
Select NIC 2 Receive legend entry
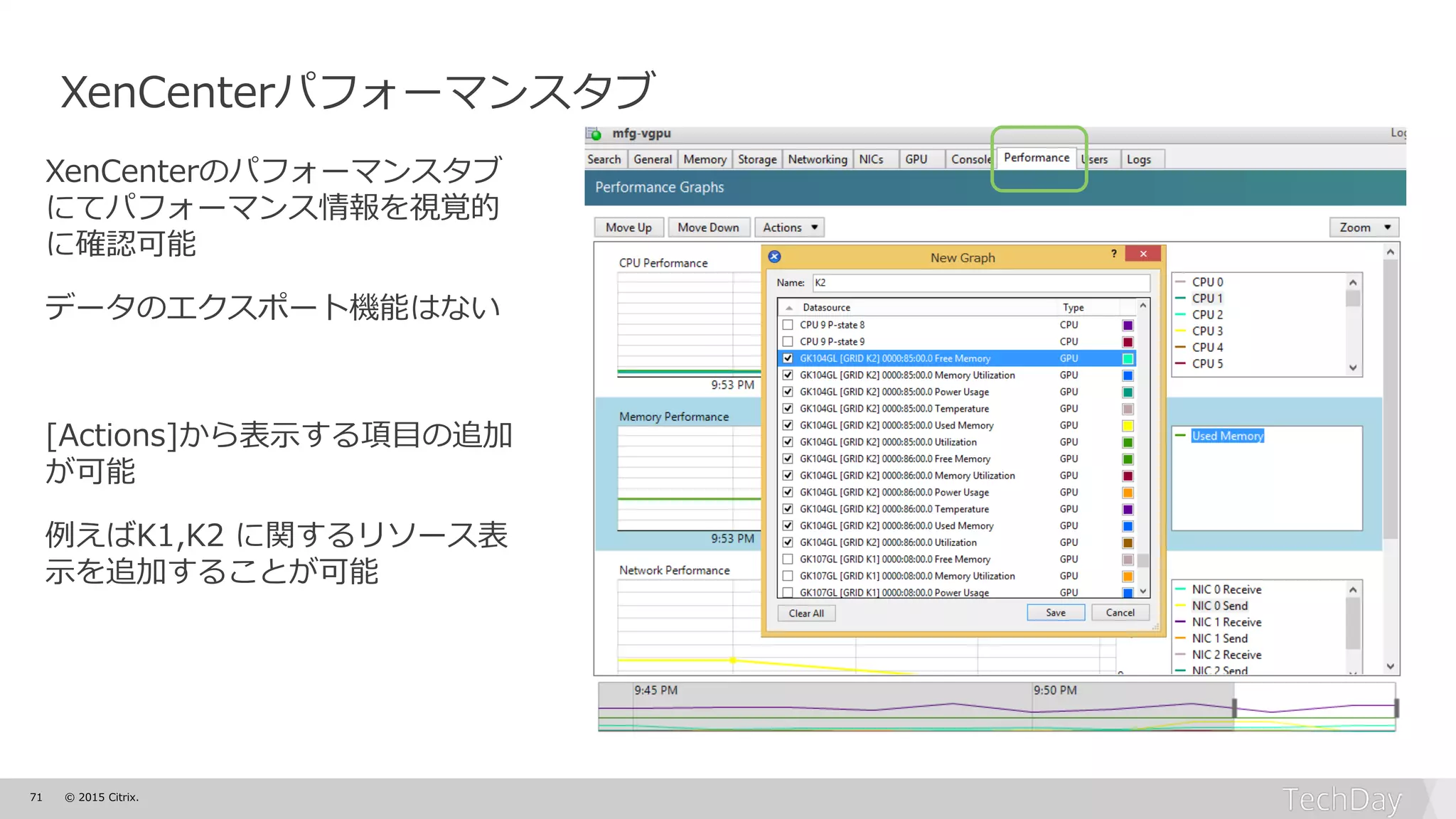tap(1226, 655)
